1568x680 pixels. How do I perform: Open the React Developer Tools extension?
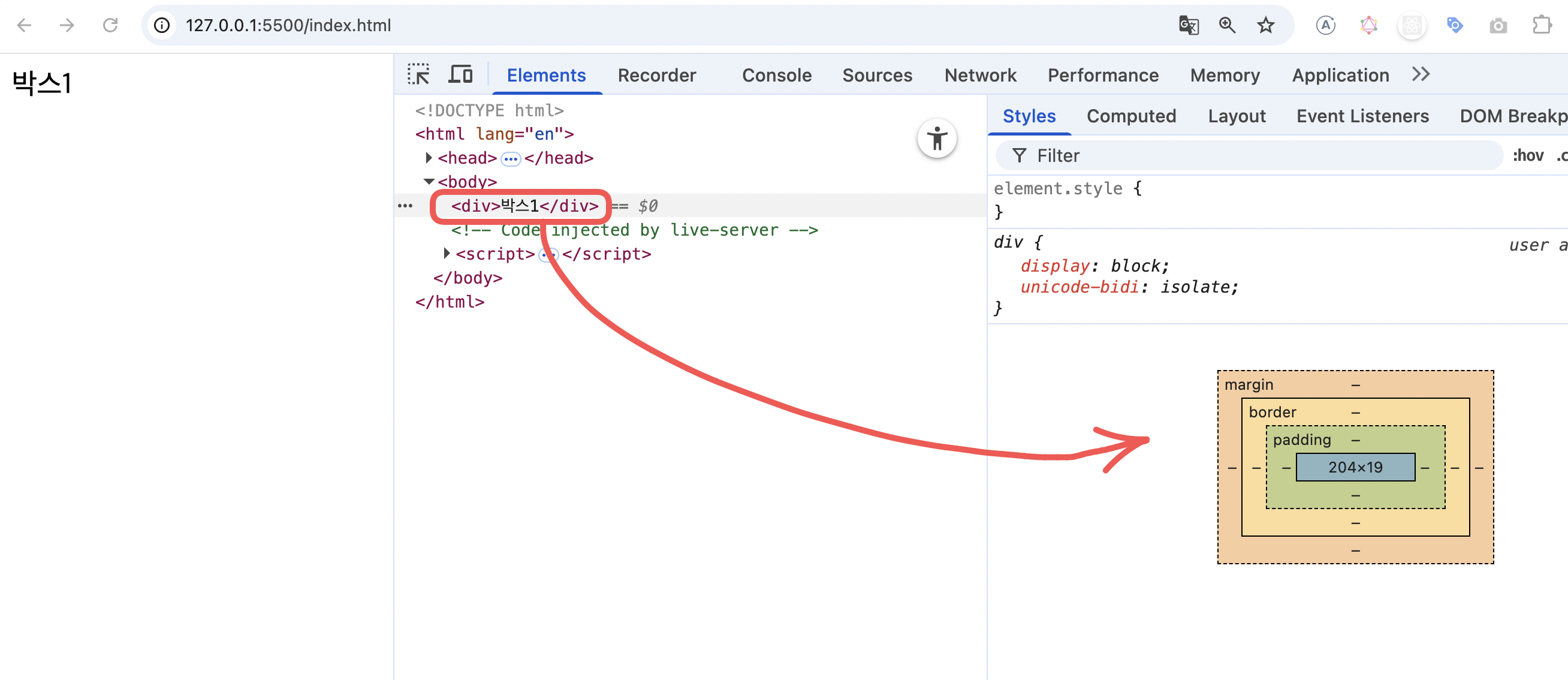[x=1412, y=25]
